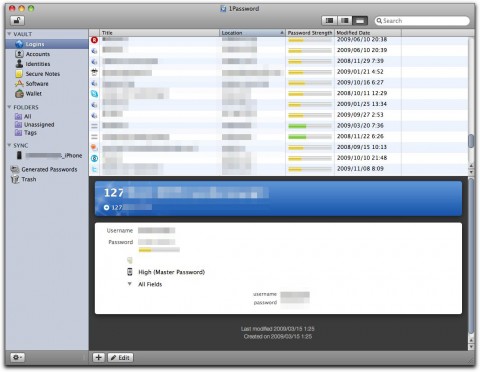Image resolution: width=480 pixels, height=372 pixels.
Task: Click site icon in the 2009/01/21 row
Action: click(x=95, y=72)
